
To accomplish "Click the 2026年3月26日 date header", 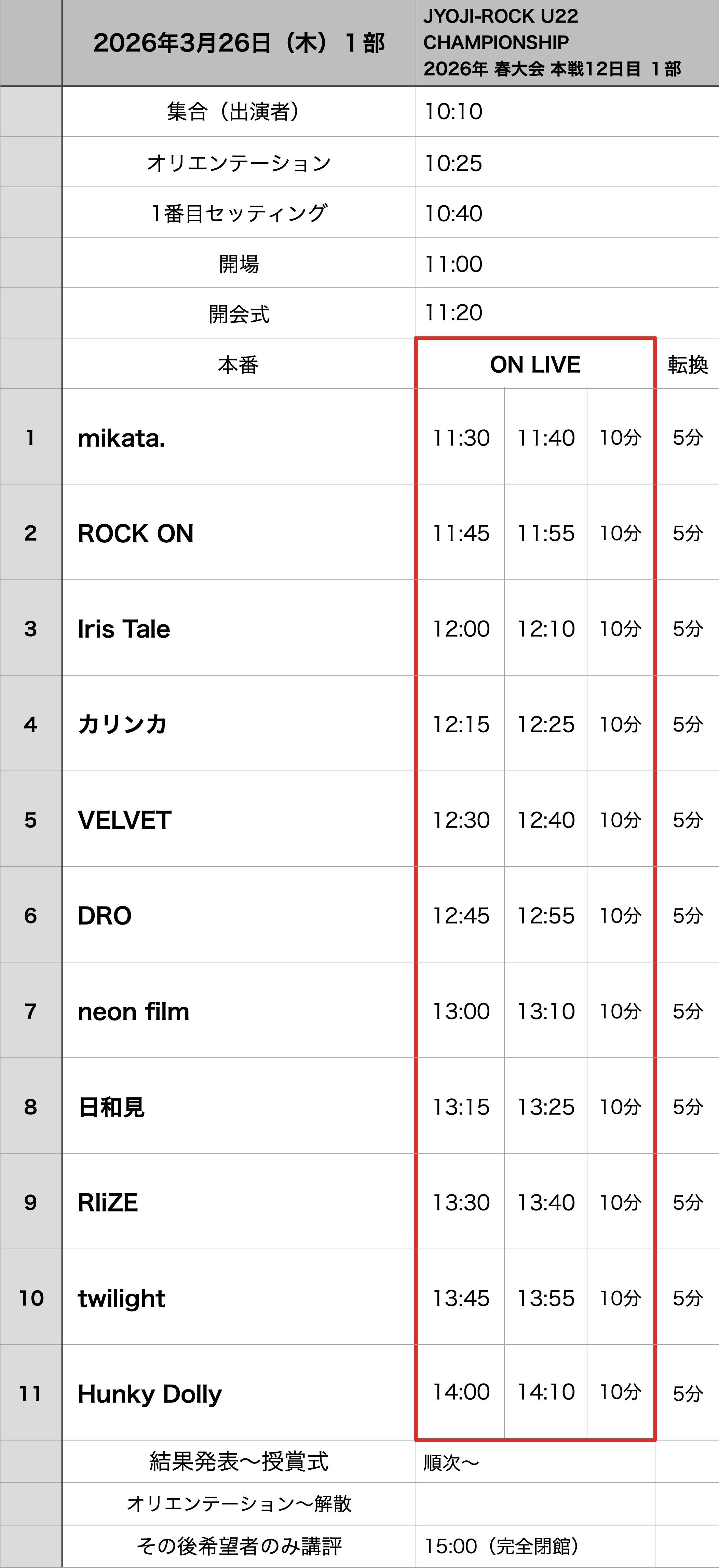I will click(239, 43).
